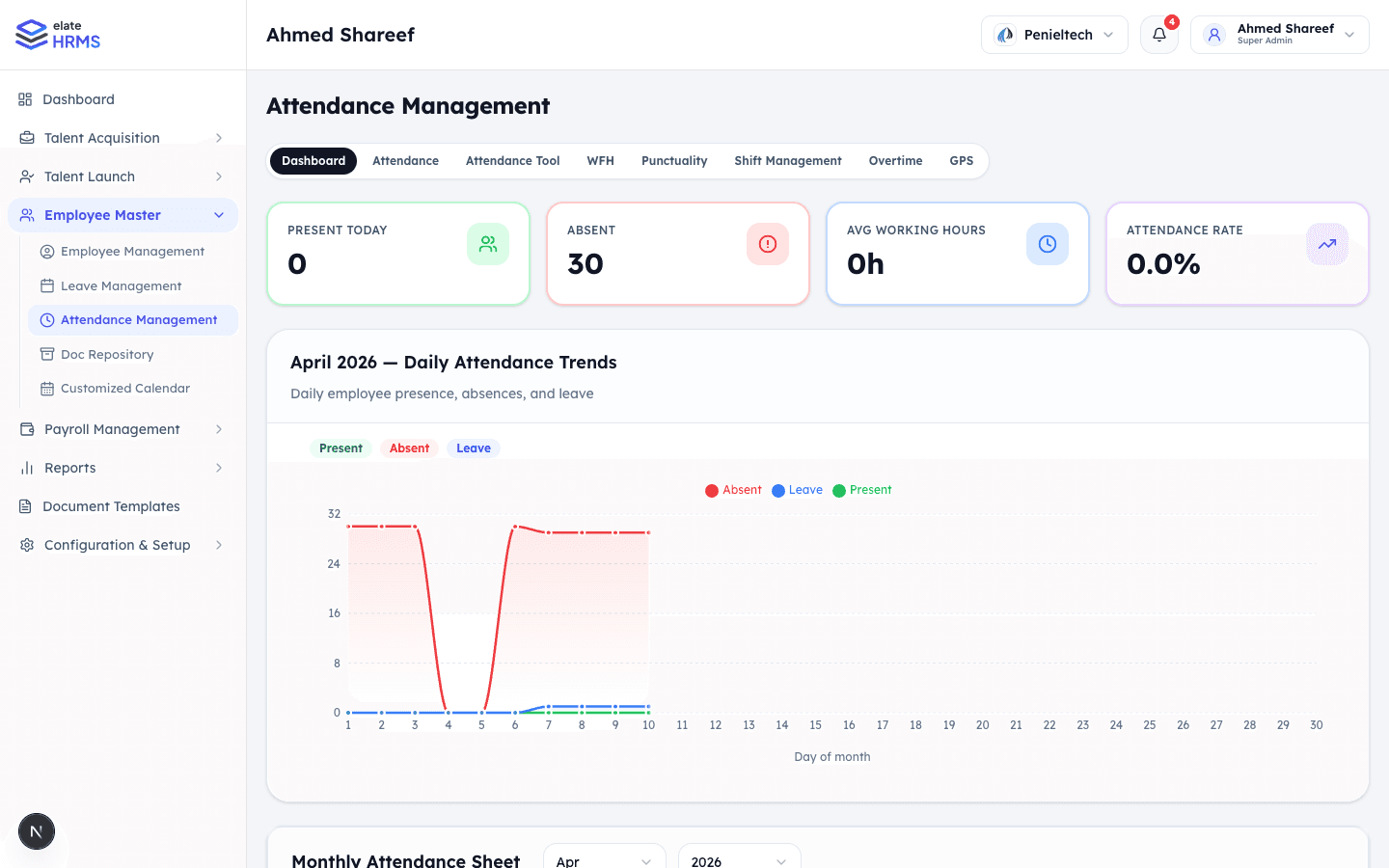Click the notification bell icon
Screen dimensions: 1389x868
(1158, 35)
